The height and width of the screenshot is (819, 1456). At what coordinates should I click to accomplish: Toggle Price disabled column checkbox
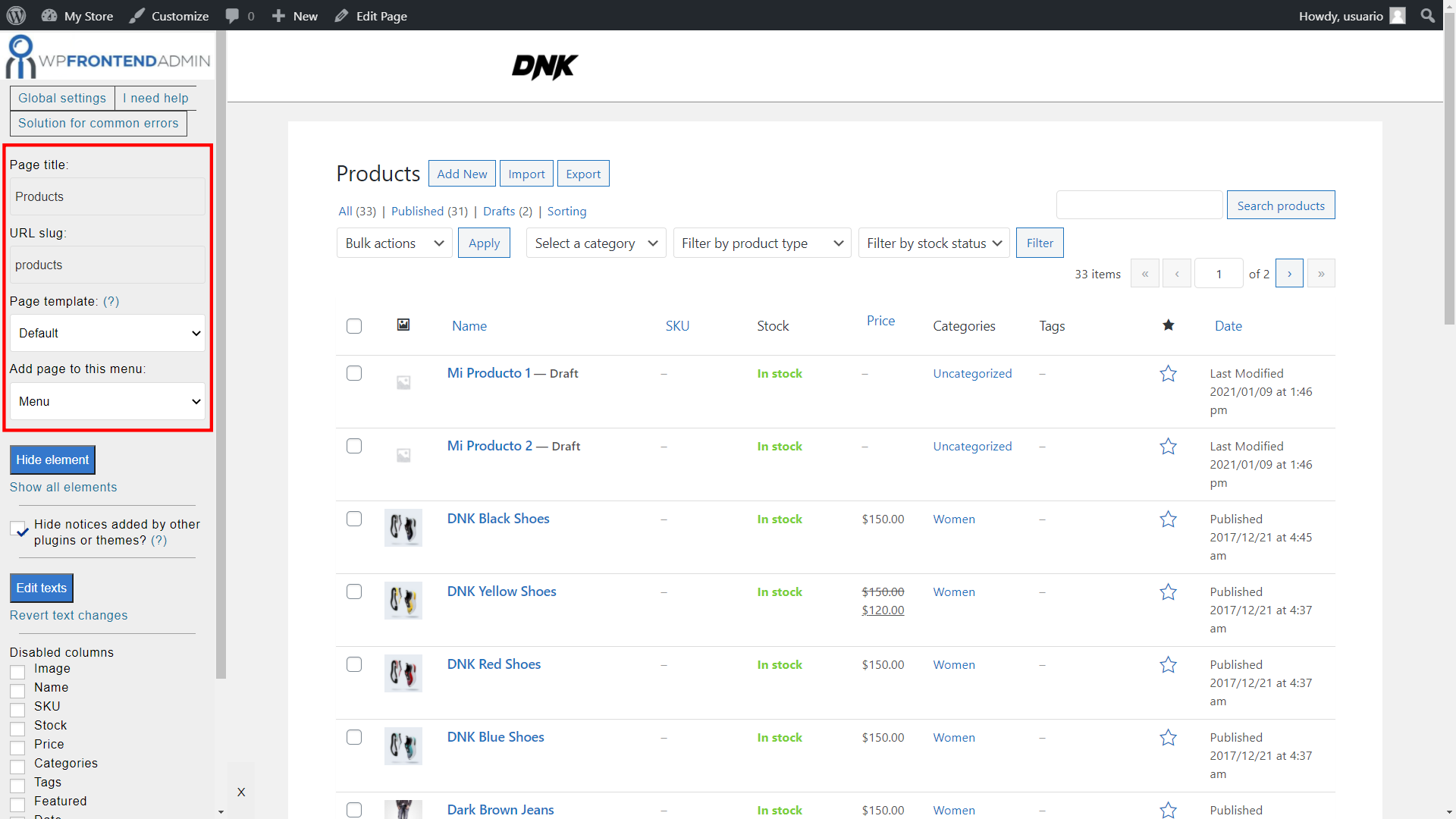click(x=17, y=748)
